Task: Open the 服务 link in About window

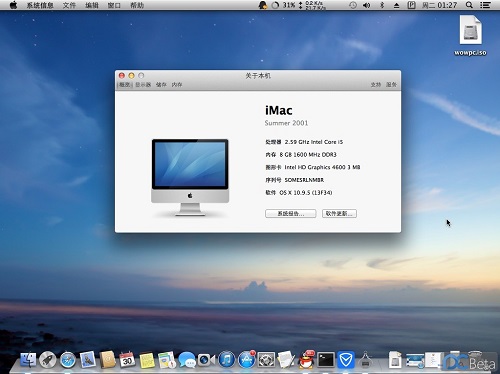Action: coord(391,85)
